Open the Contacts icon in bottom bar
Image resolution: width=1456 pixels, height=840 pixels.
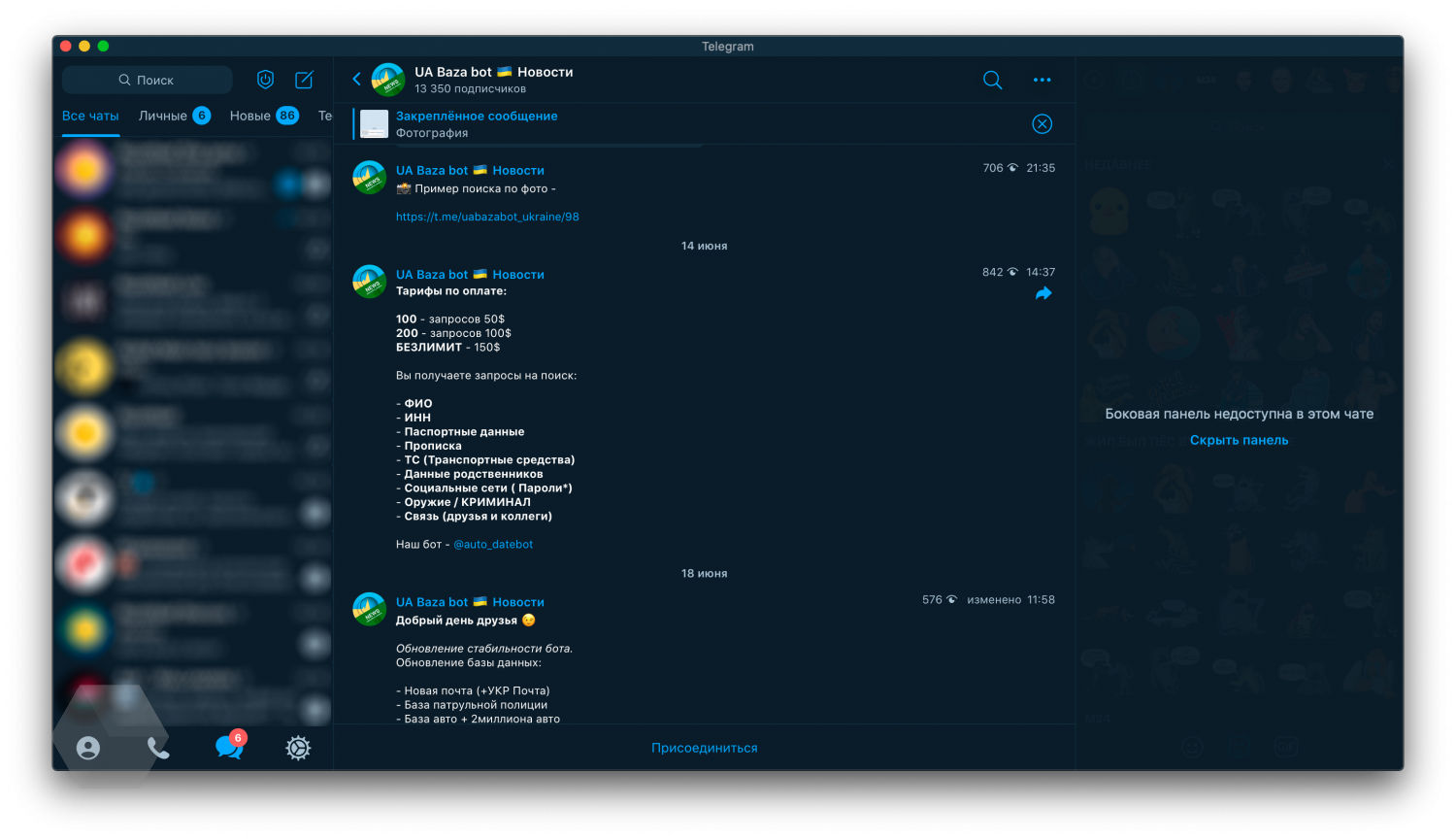coord(88,748)
